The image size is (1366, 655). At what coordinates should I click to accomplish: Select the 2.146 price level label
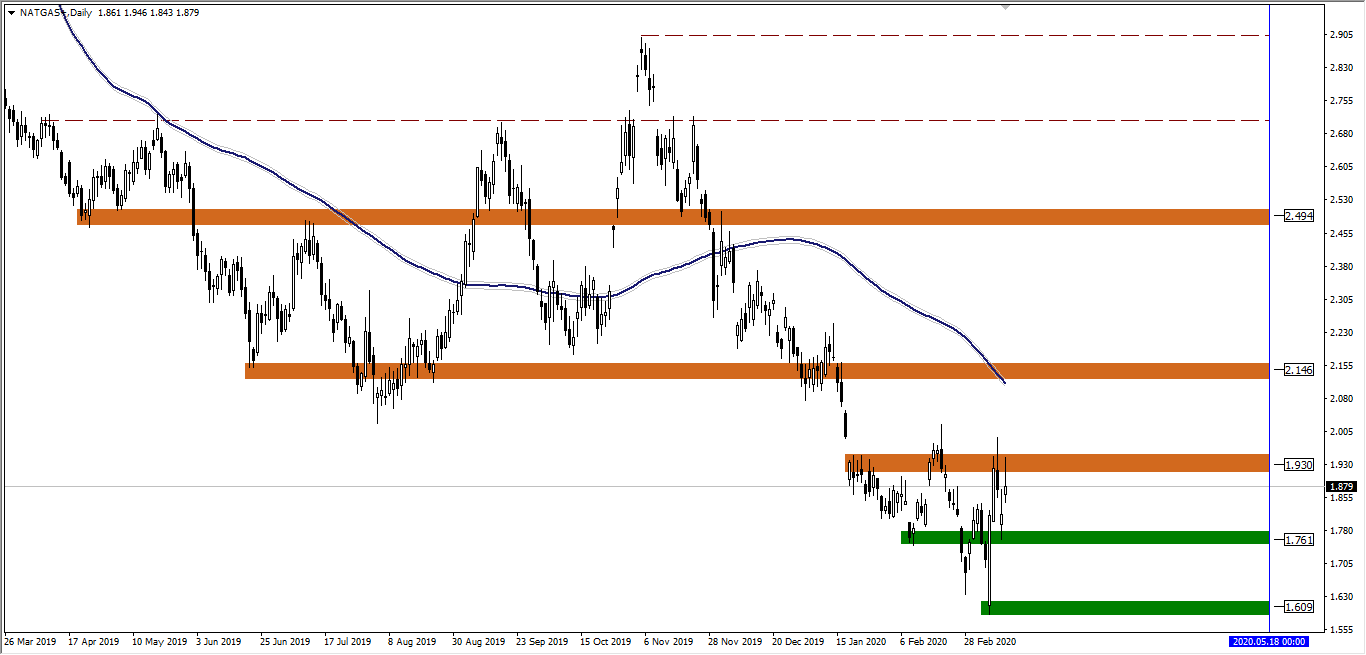[1297, 370]
